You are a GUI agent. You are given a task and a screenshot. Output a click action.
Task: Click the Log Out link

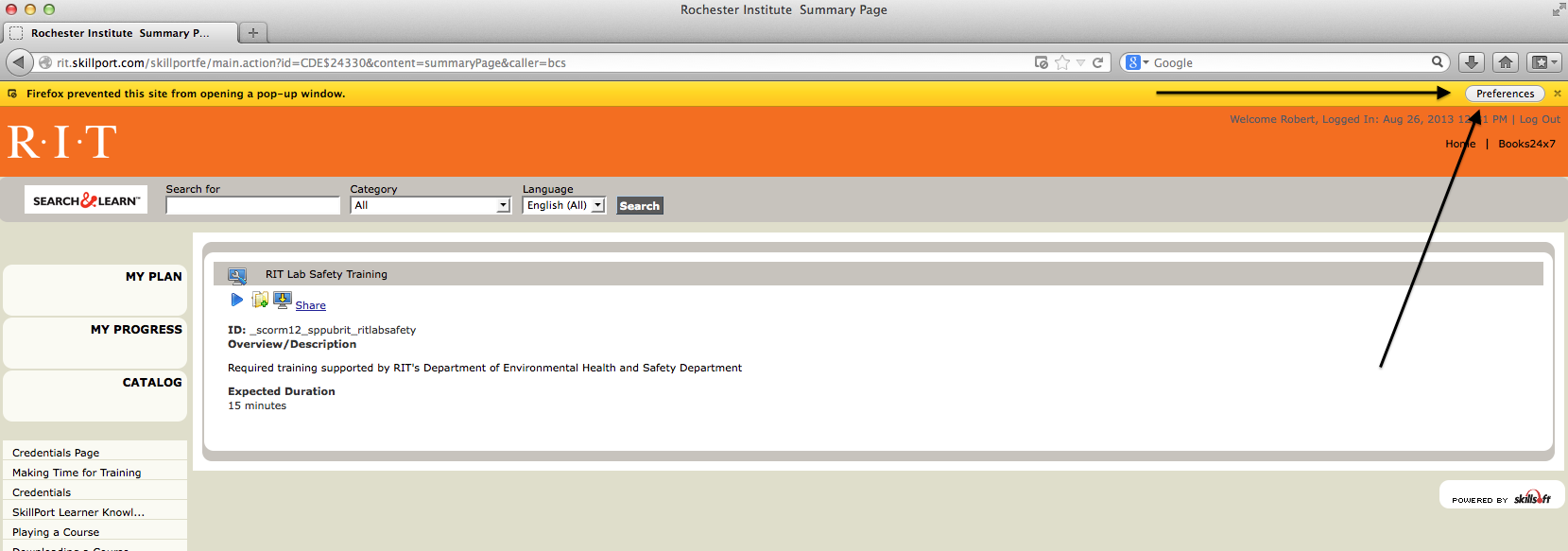click(x=1540, y=119)
